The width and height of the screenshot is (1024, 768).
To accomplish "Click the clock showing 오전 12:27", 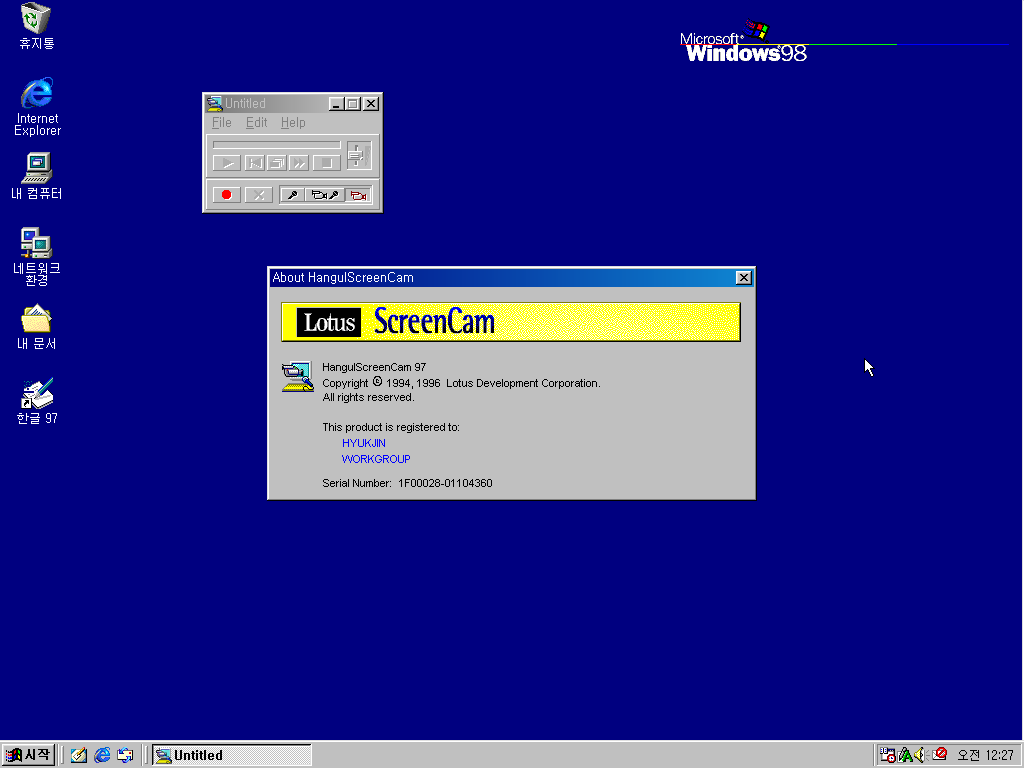I will click(x=985, y=756).
